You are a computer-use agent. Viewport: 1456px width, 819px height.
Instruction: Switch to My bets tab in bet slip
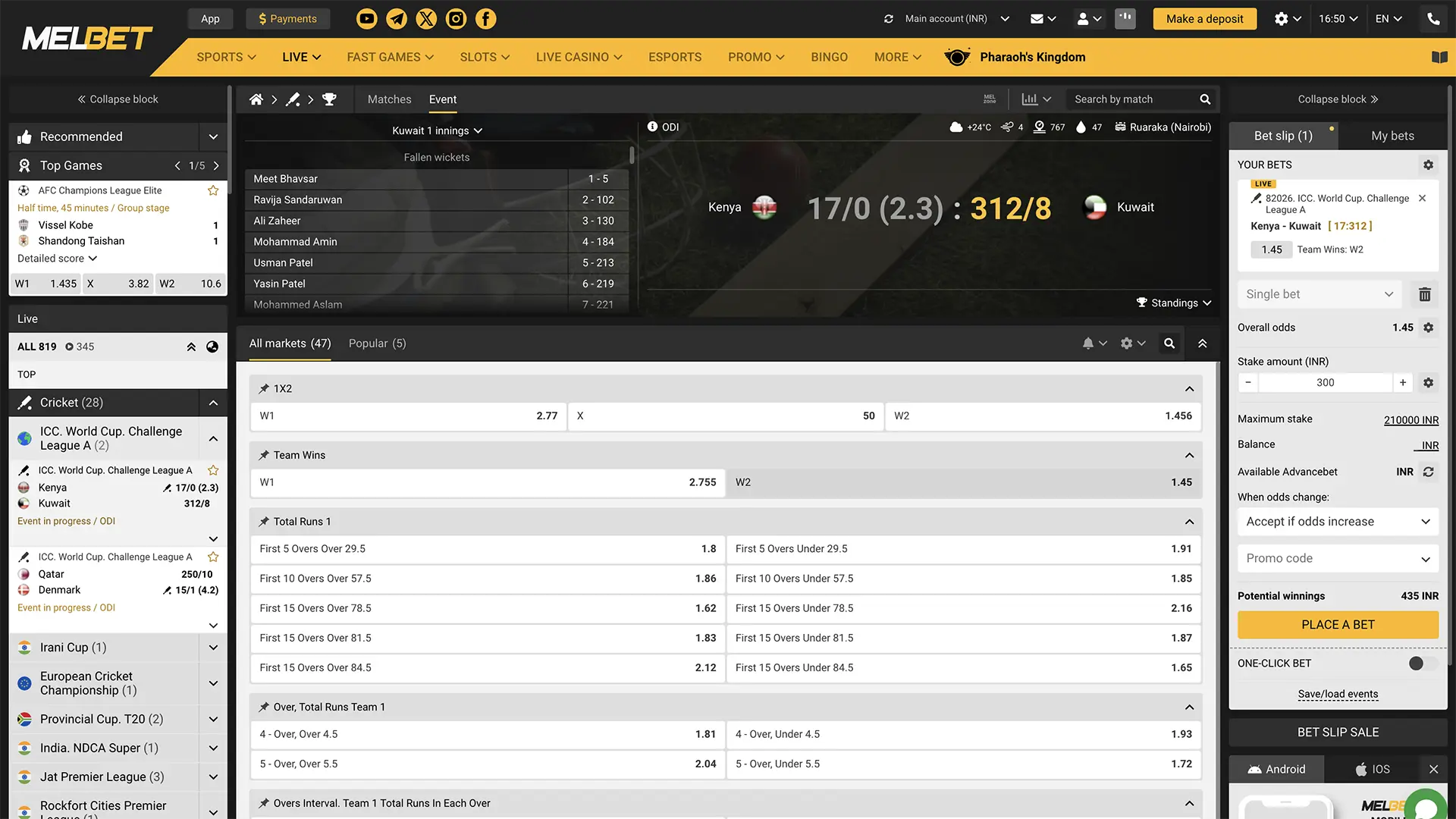[x=1392, y=135]
